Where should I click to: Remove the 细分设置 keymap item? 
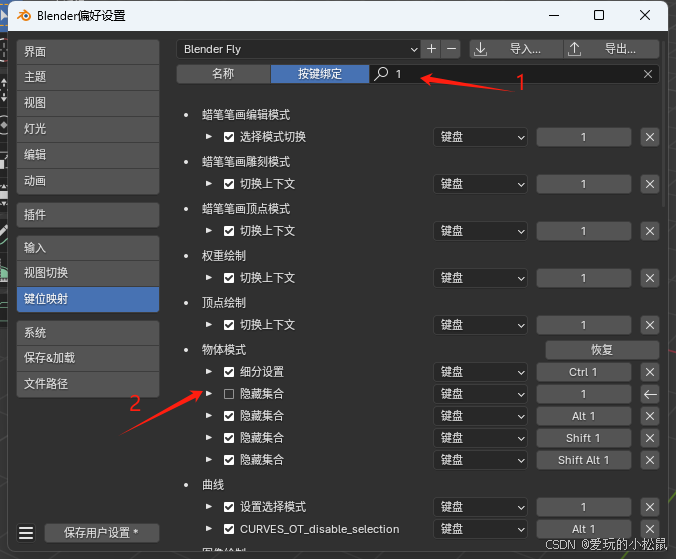650,372
